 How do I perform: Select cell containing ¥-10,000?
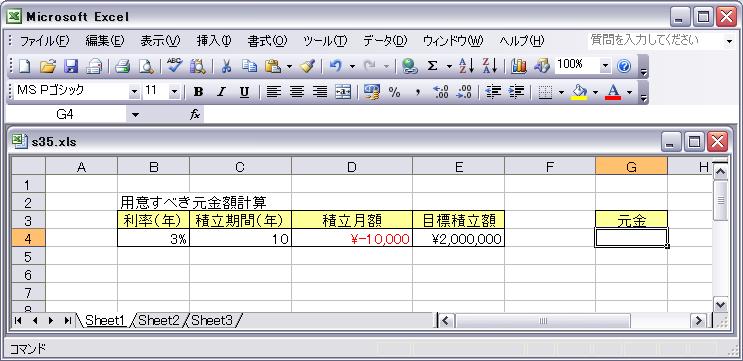[x=352, y=238]
